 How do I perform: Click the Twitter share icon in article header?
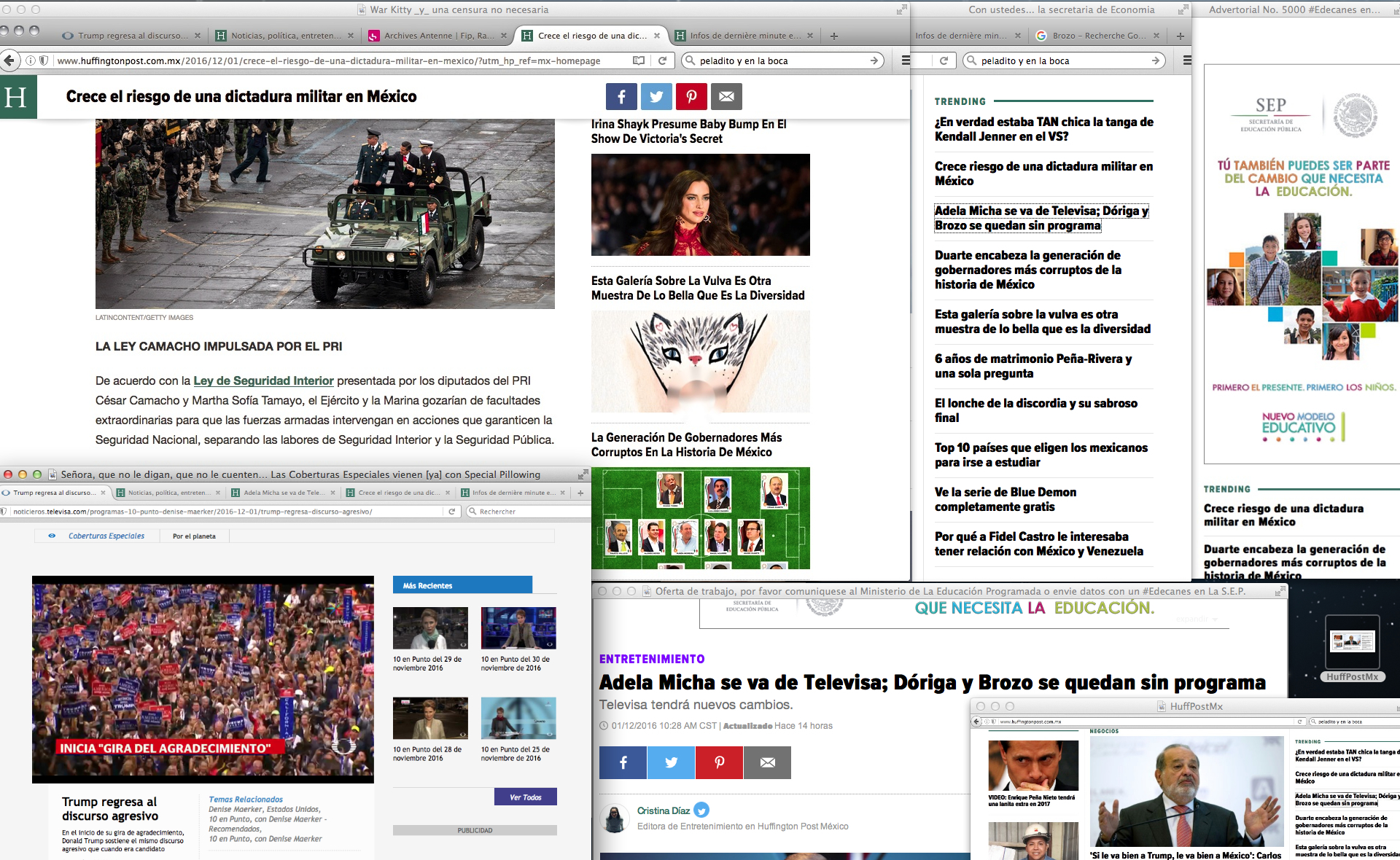pyautogui.click(x=656, y=96)
